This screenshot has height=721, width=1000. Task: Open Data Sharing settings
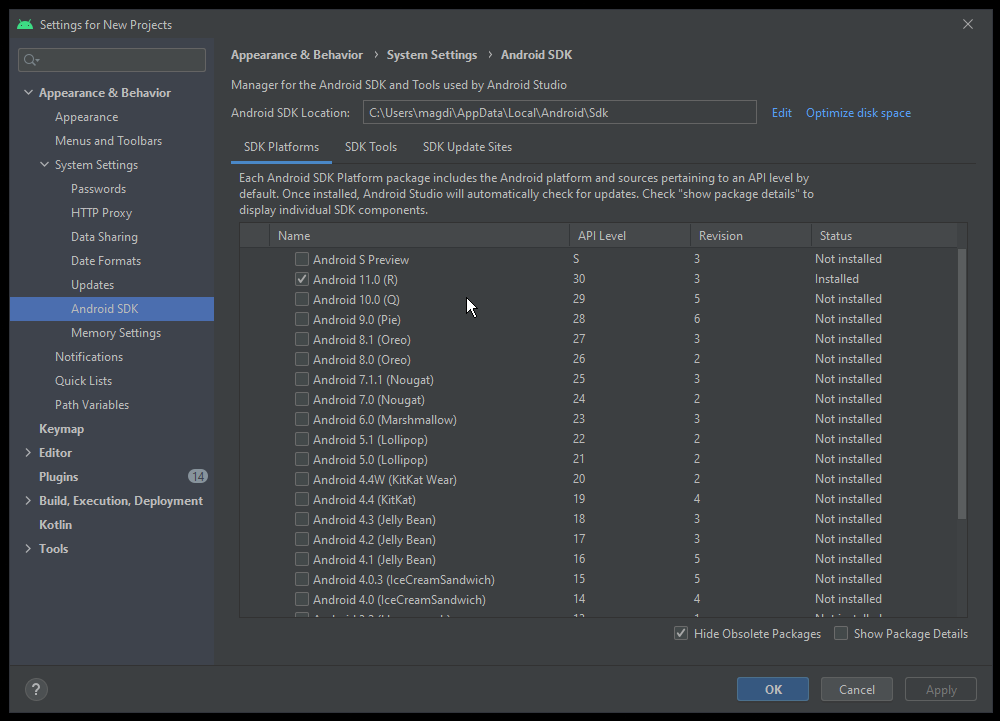(x=104, y=237)
